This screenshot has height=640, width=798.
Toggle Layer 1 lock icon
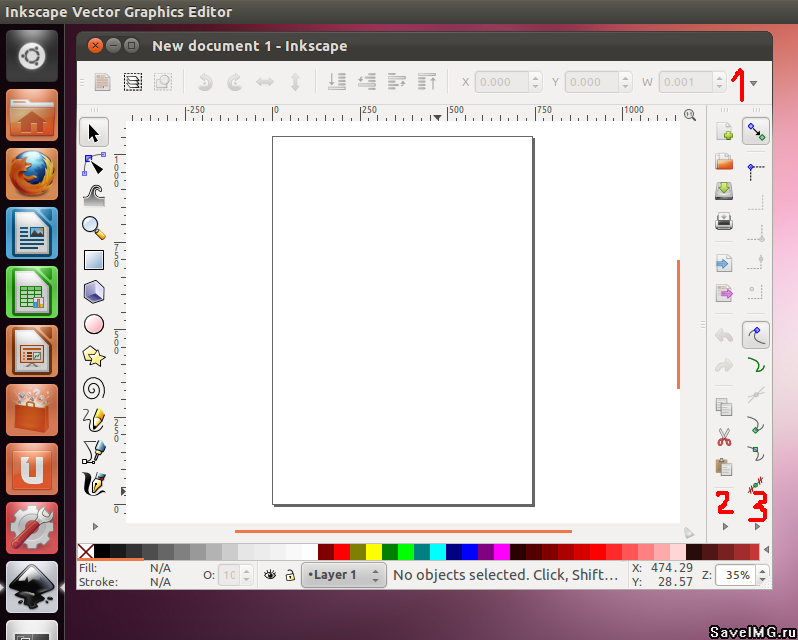[290, 575]
